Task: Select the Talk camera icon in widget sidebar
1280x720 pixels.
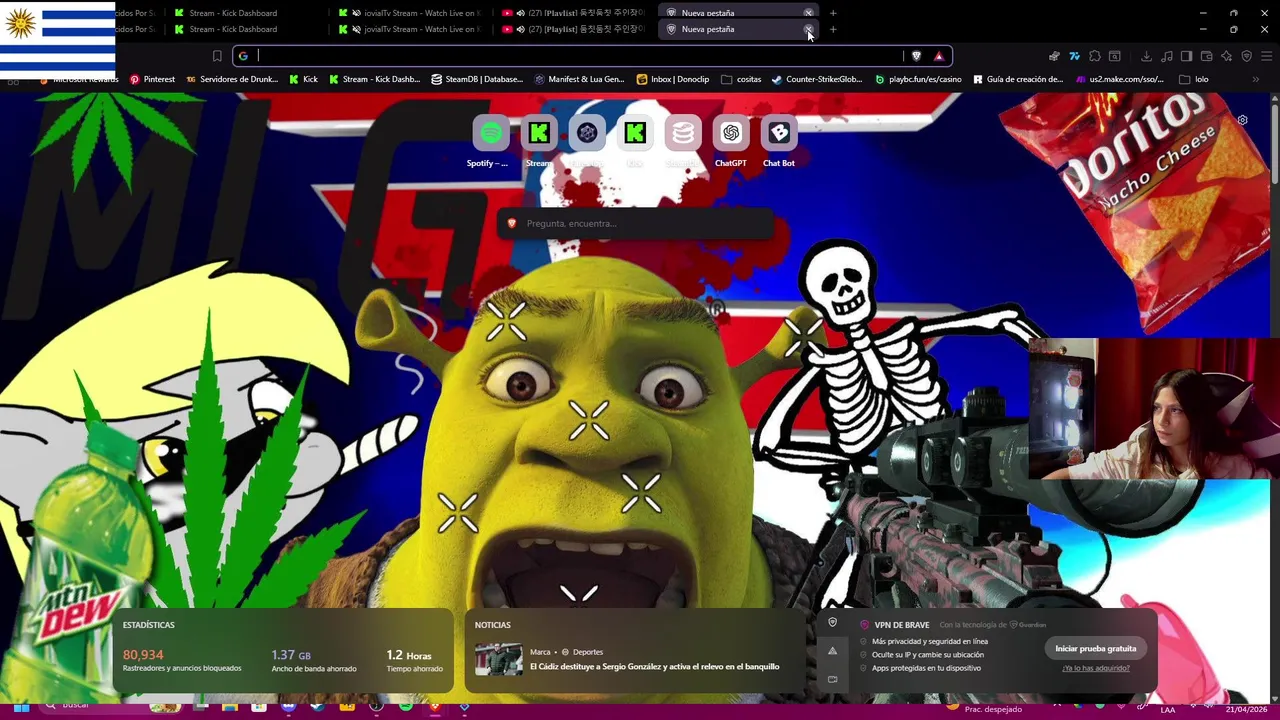Action: pyautogui.click(x=832, y=679)
